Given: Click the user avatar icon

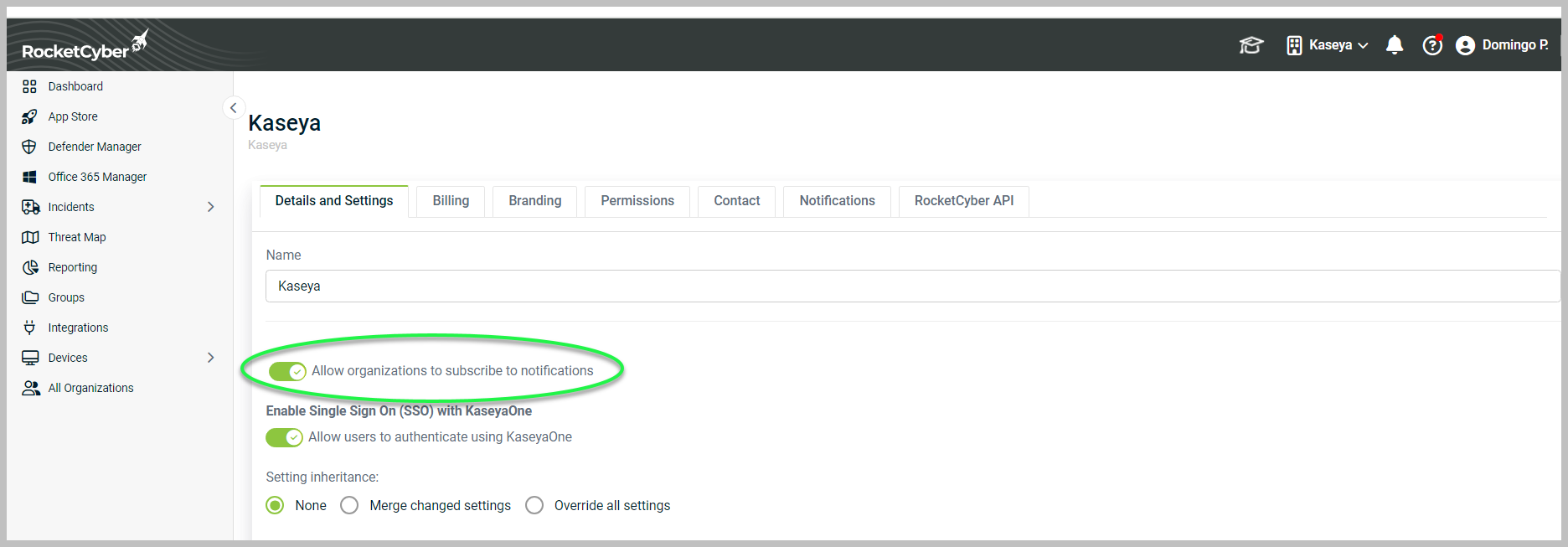Looking at the screenshot, I should [1465, 45].
